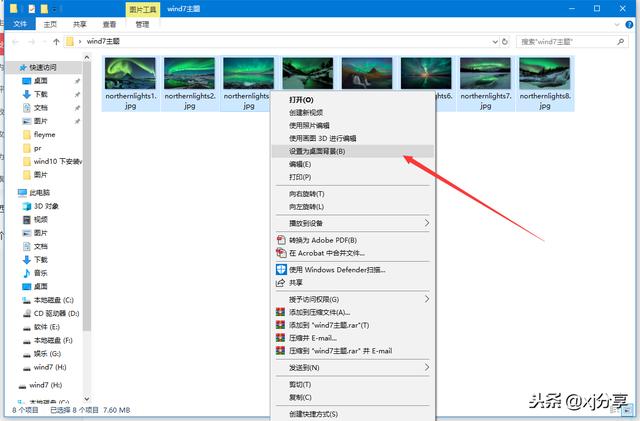Open the blue help question mark
The image size is (640, 421).
coord(629,25)
